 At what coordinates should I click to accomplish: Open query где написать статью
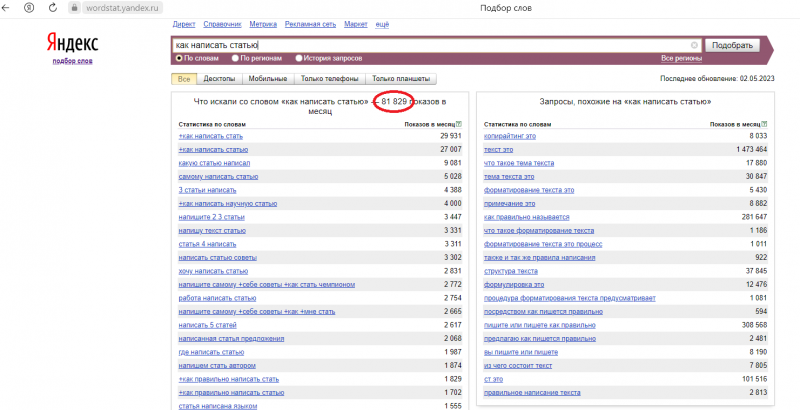click(x=211, y=352)
